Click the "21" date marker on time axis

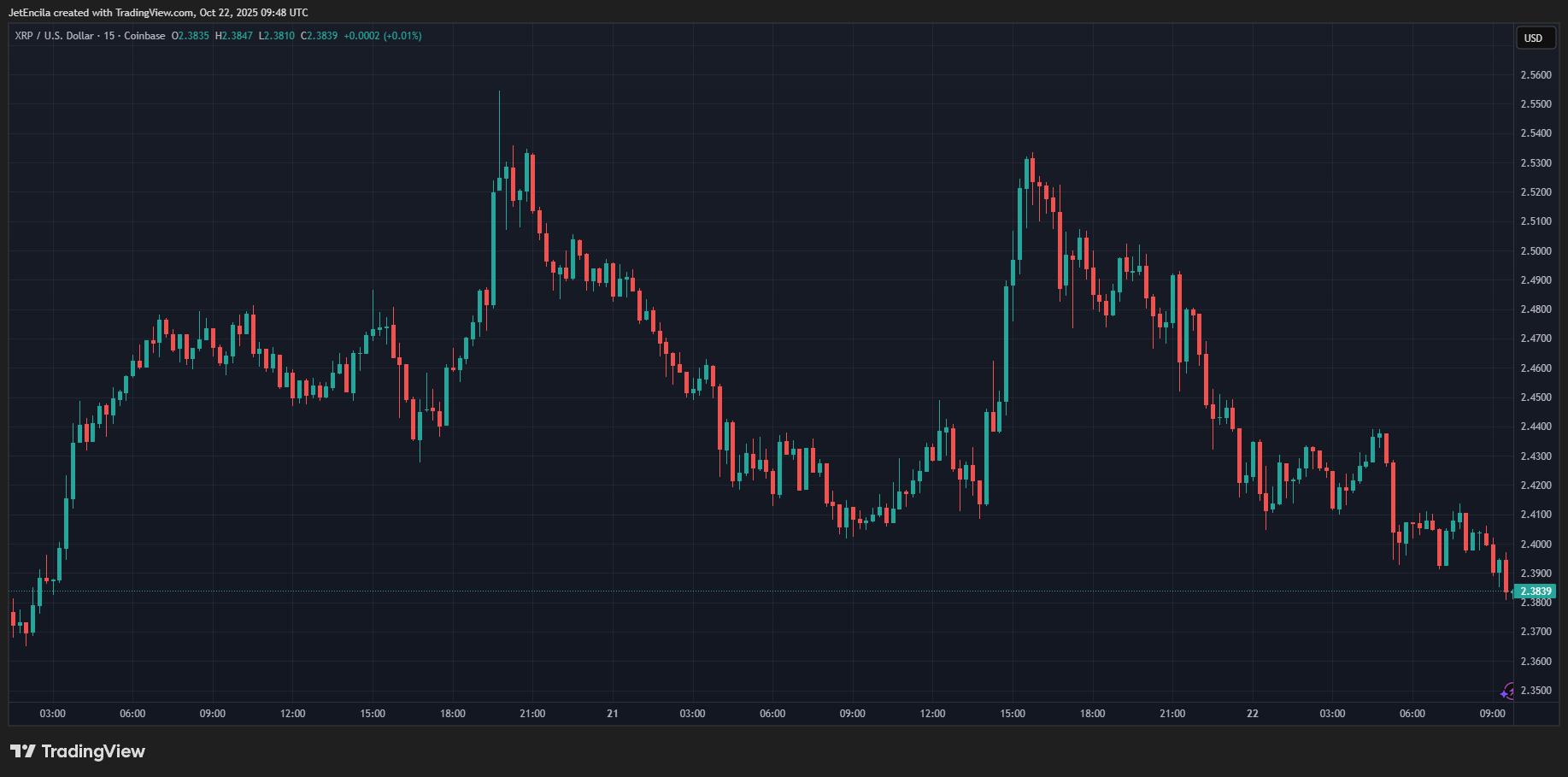pyautogui.click(x=612, y=714)
